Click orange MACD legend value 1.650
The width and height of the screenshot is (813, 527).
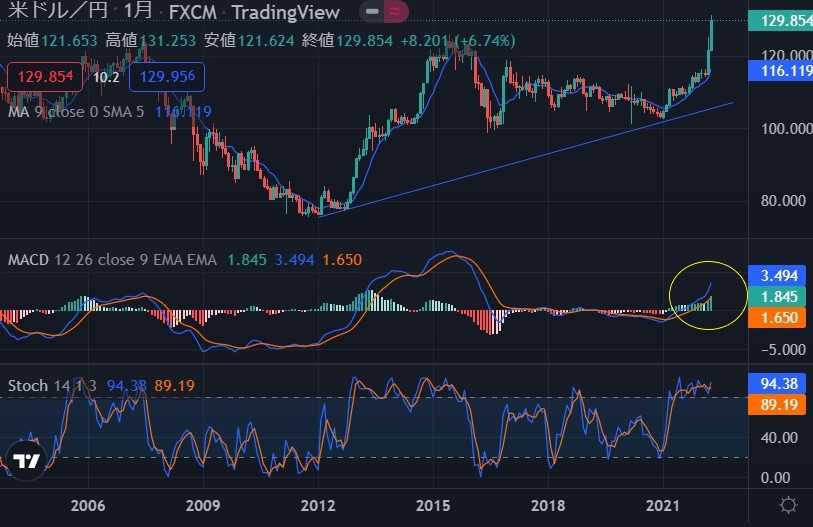342,259
